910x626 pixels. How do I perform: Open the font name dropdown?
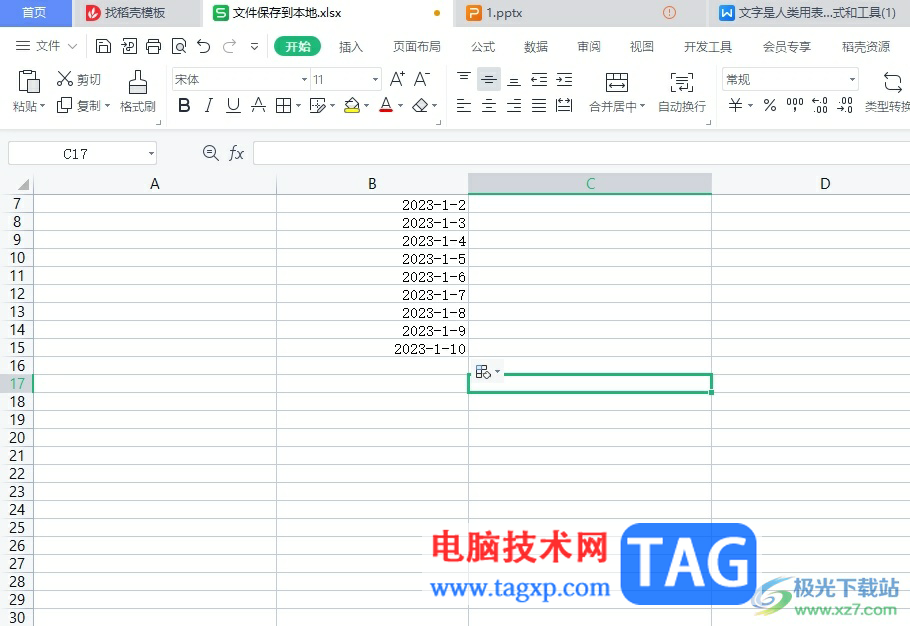[x=304, y=79]
